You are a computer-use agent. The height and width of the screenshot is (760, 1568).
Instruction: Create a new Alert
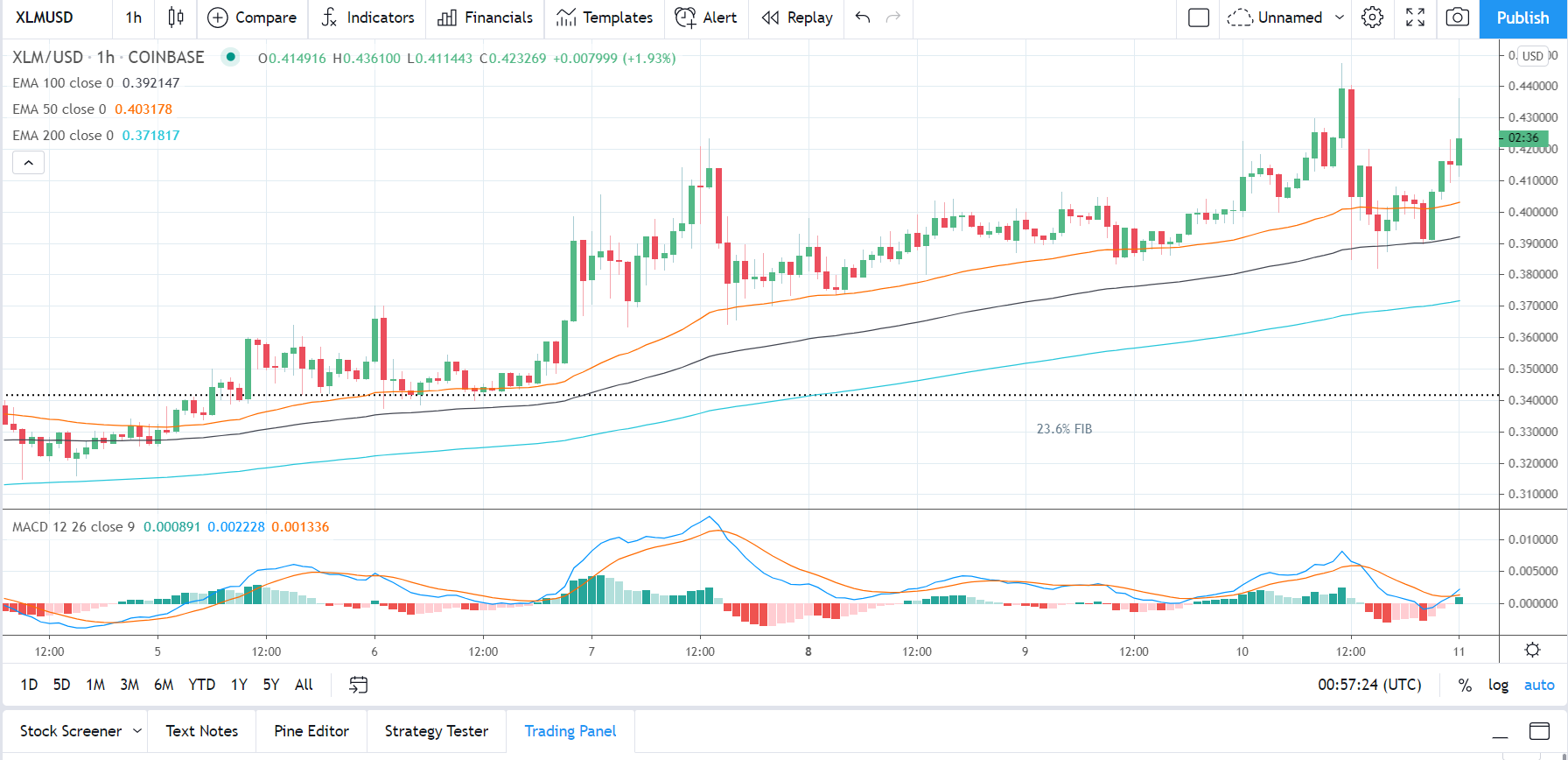[x=706, y=18]
